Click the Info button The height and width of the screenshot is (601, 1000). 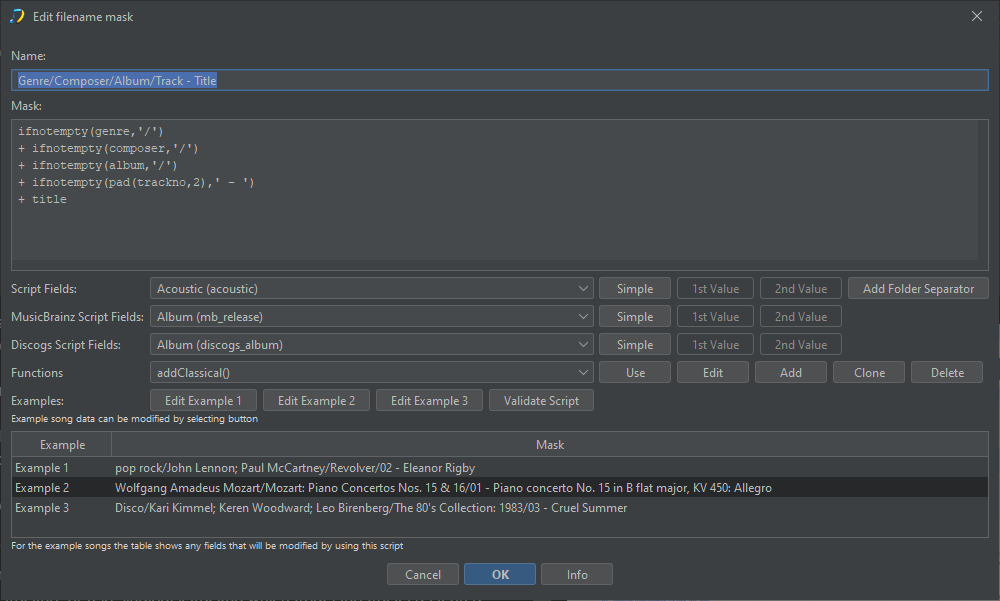pos(577,575)
